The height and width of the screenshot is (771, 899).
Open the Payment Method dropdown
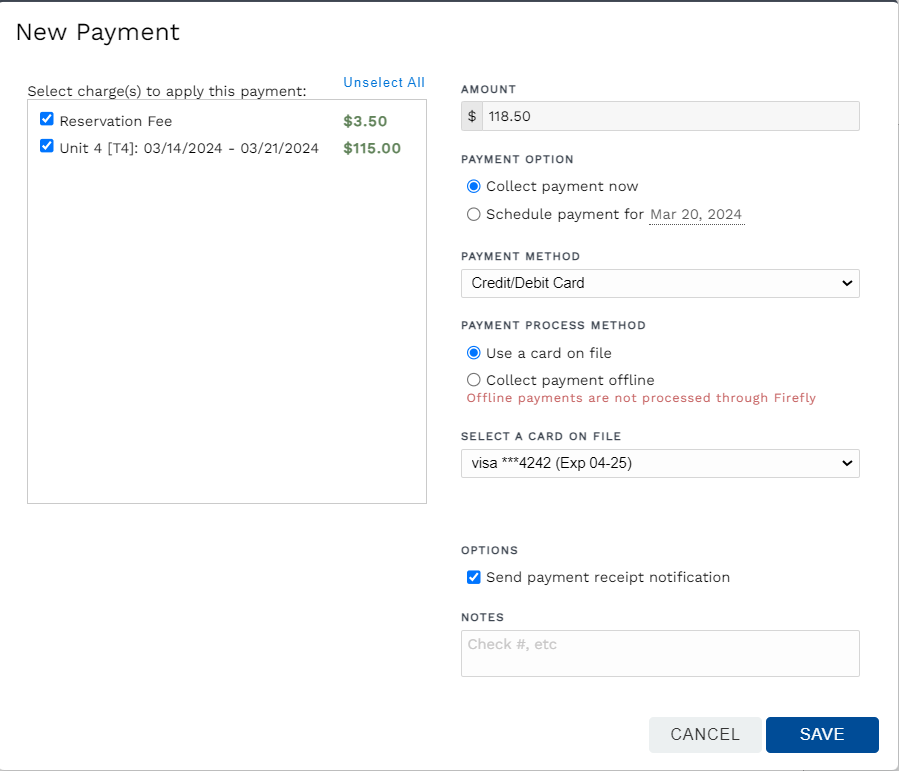pyautogui.click(x=660, y=283)
